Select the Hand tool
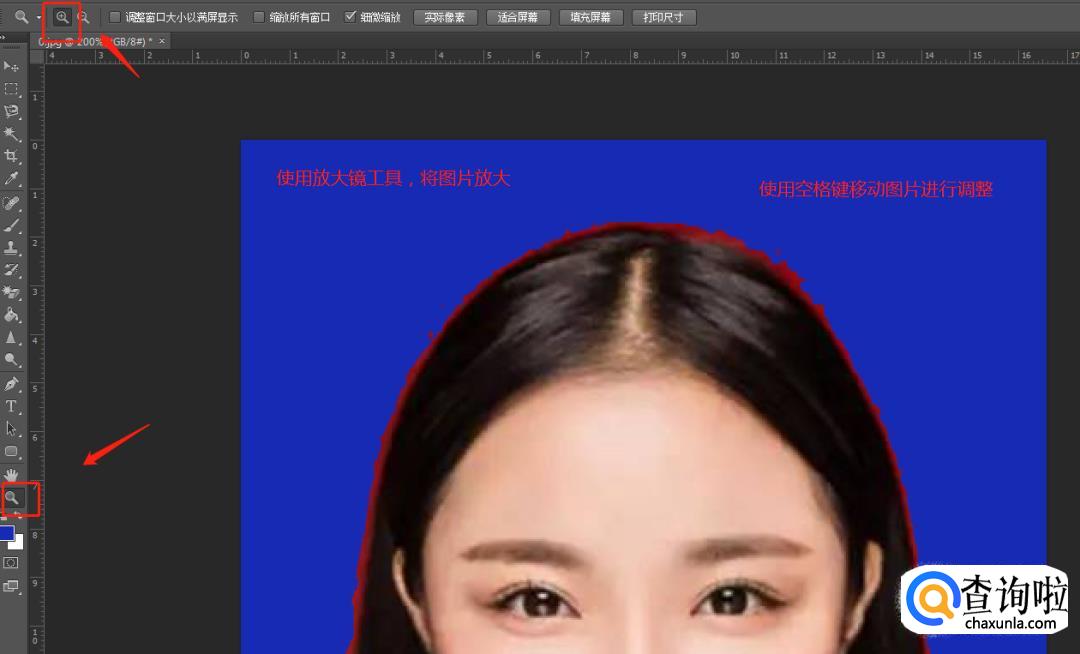1080x654 pixels. (x=12, y=474)
